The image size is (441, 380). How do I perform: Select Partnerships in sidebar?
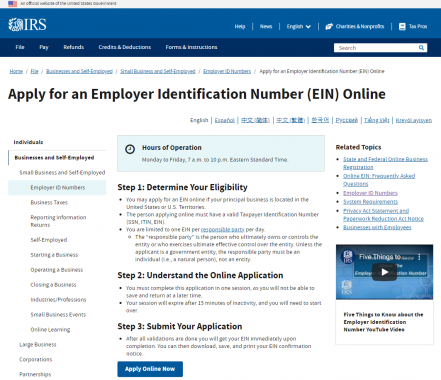pyautogui.click(x=35, y=375)
